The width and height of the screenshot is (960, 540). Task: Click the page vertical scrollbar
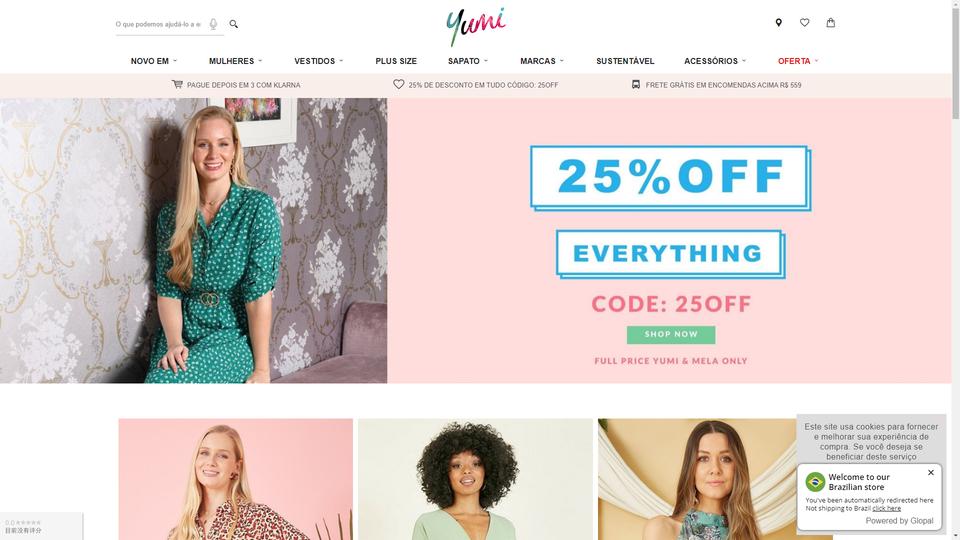click(956, 270)
